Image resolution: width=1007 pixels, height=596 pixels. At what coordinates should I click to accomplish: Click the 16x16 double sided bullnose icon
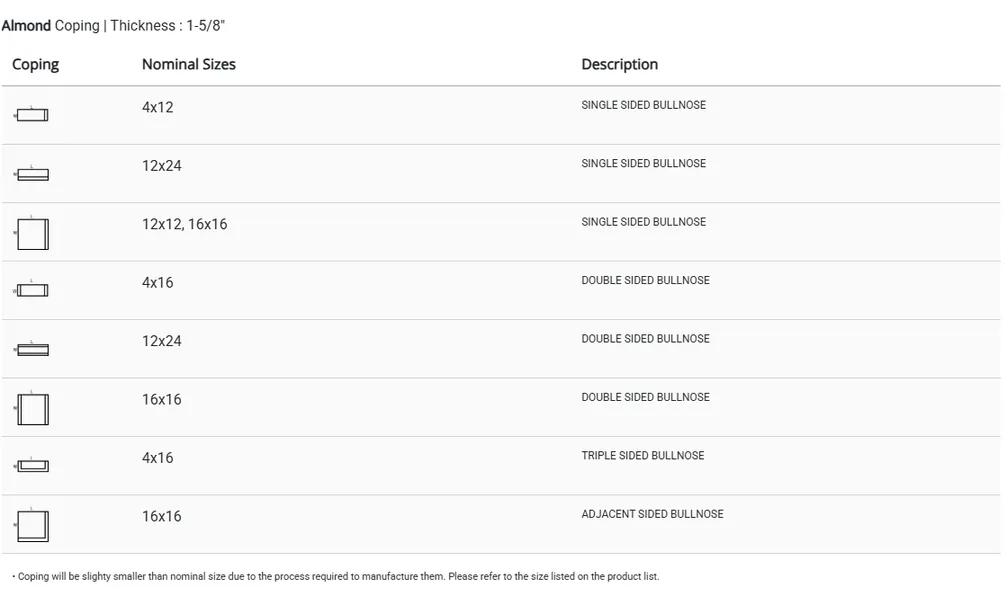[x=32, y=409]
